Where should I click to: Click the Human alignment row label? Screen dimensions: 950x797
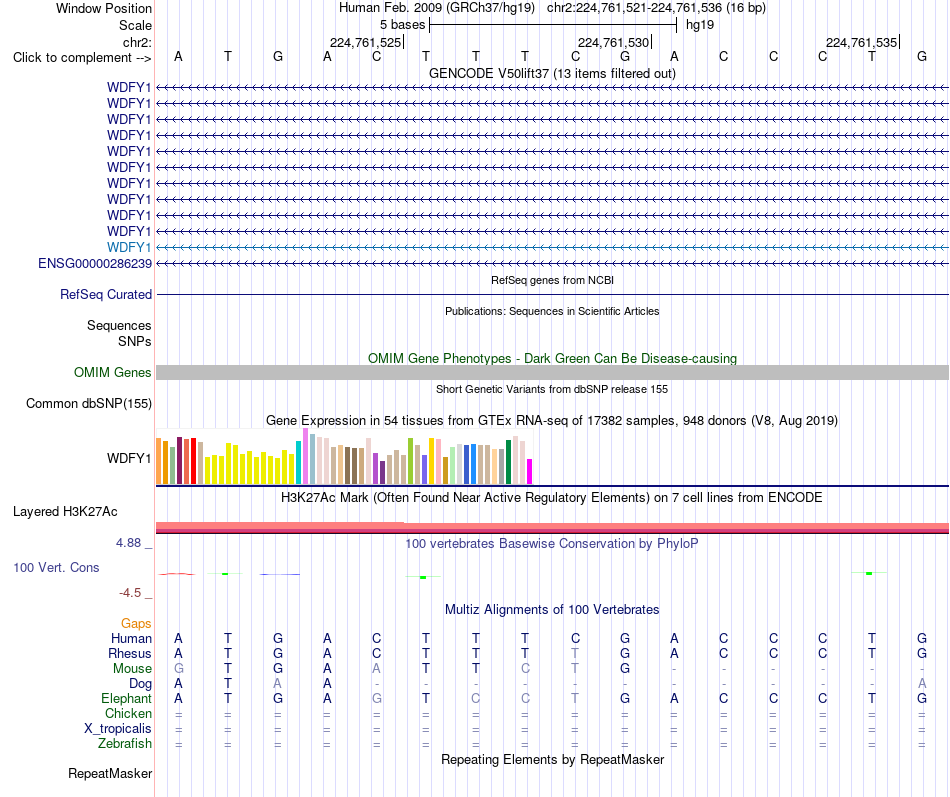click(x=131, y=638)
